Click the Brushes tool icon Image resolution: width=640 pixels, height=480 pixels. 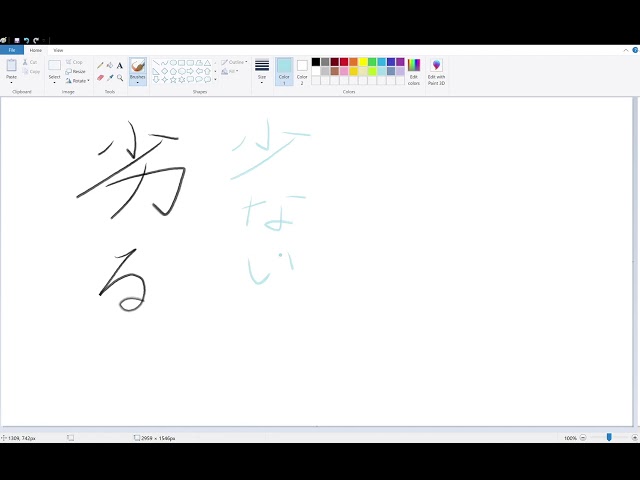138,66
